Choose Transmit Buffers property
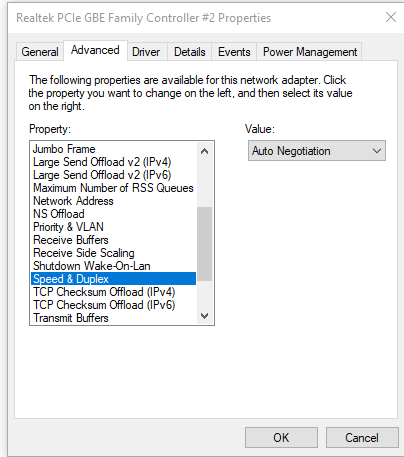 (x=113, y=318)
